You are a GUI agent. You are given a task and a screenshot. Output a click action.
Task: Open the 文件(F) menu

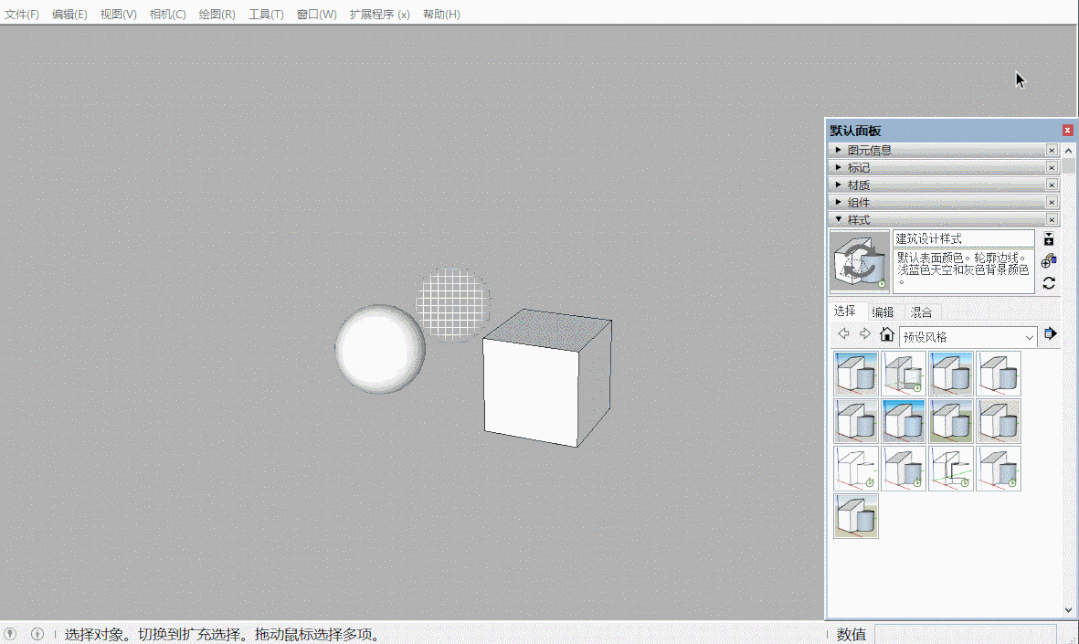pos(22,14)
